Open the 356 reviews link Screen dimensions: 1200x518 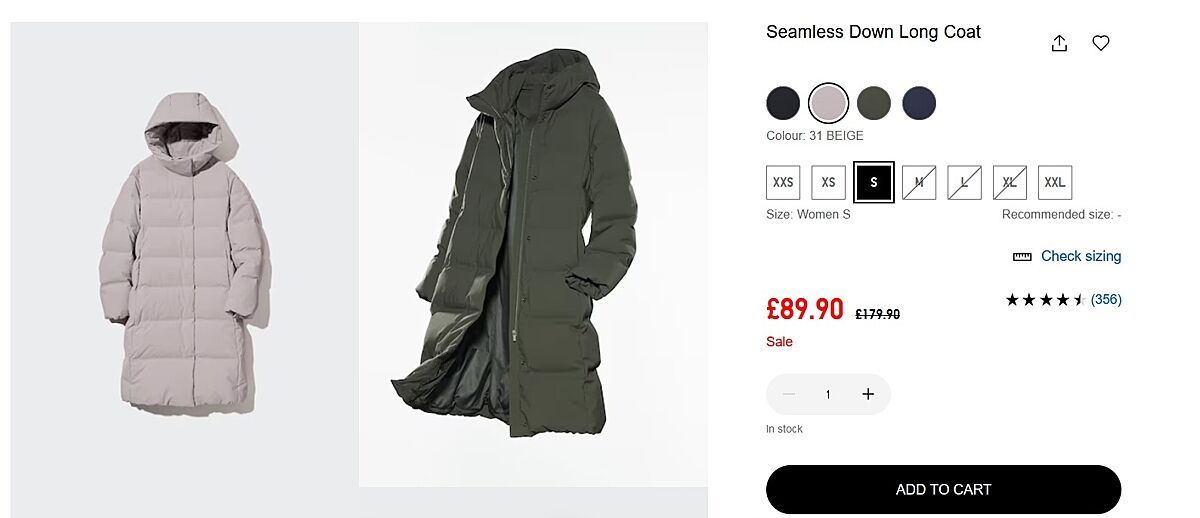1106,299
